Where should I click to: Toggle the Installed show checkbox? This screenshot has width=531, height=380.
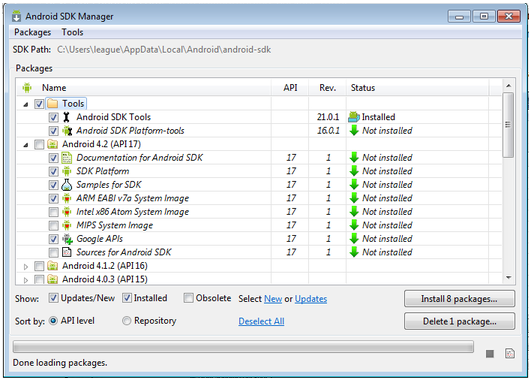click(127, 298)
